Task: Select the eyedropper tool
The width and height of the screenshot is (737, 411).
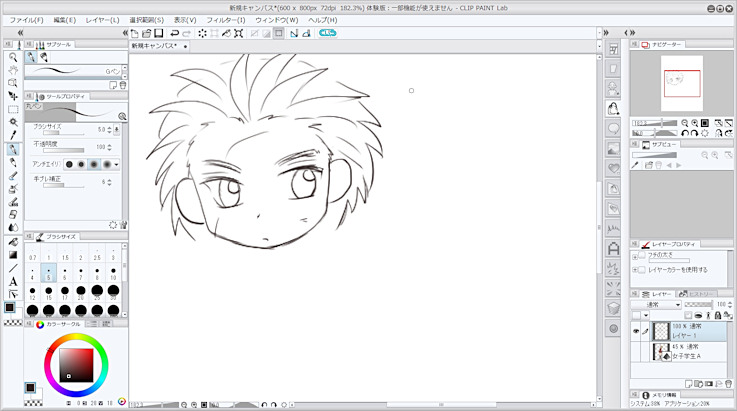Action: click(x=13, y=136)
